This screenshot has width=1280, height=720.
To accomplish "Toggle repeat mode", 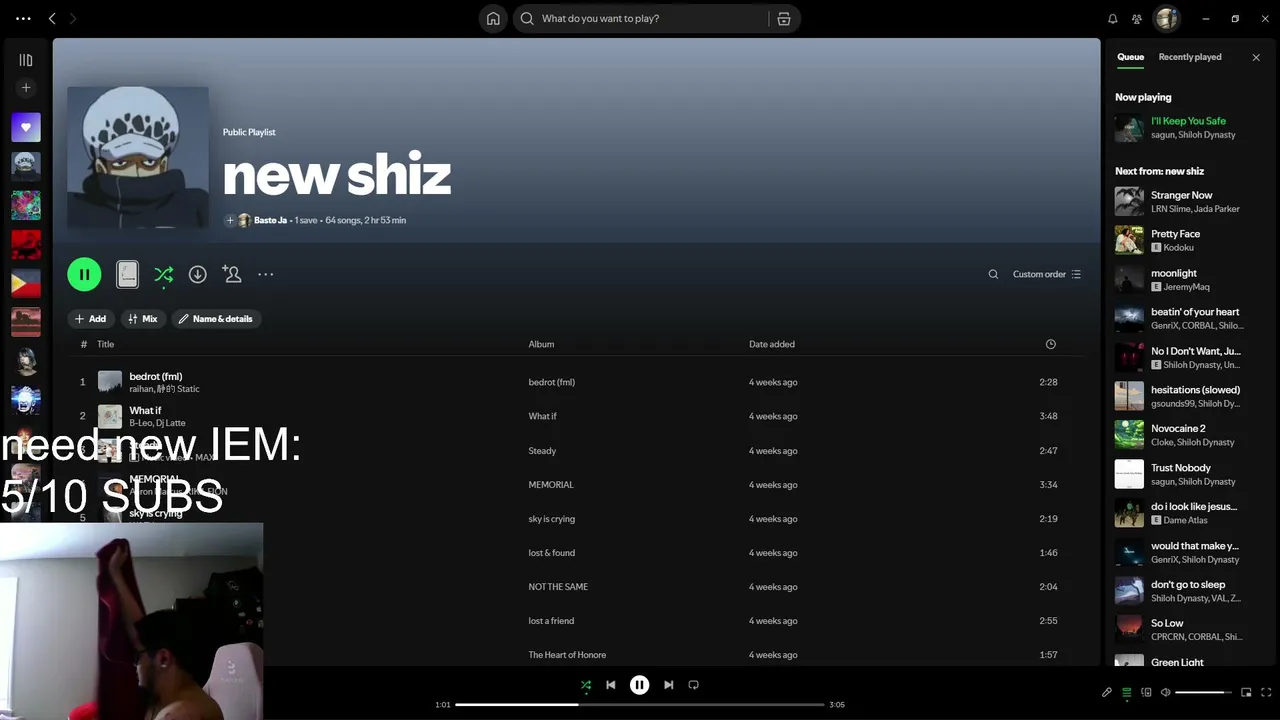I will 694,685.
